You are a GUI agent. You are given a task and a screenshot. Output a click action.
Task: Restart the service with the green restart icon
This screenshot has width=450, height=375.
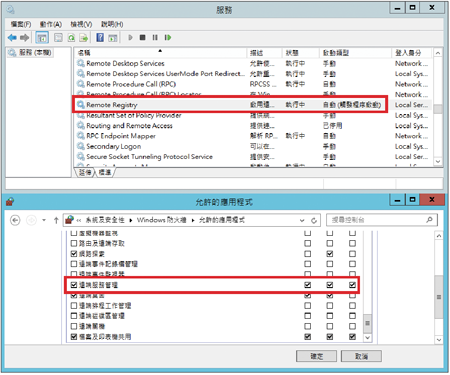tap(168, 37)
